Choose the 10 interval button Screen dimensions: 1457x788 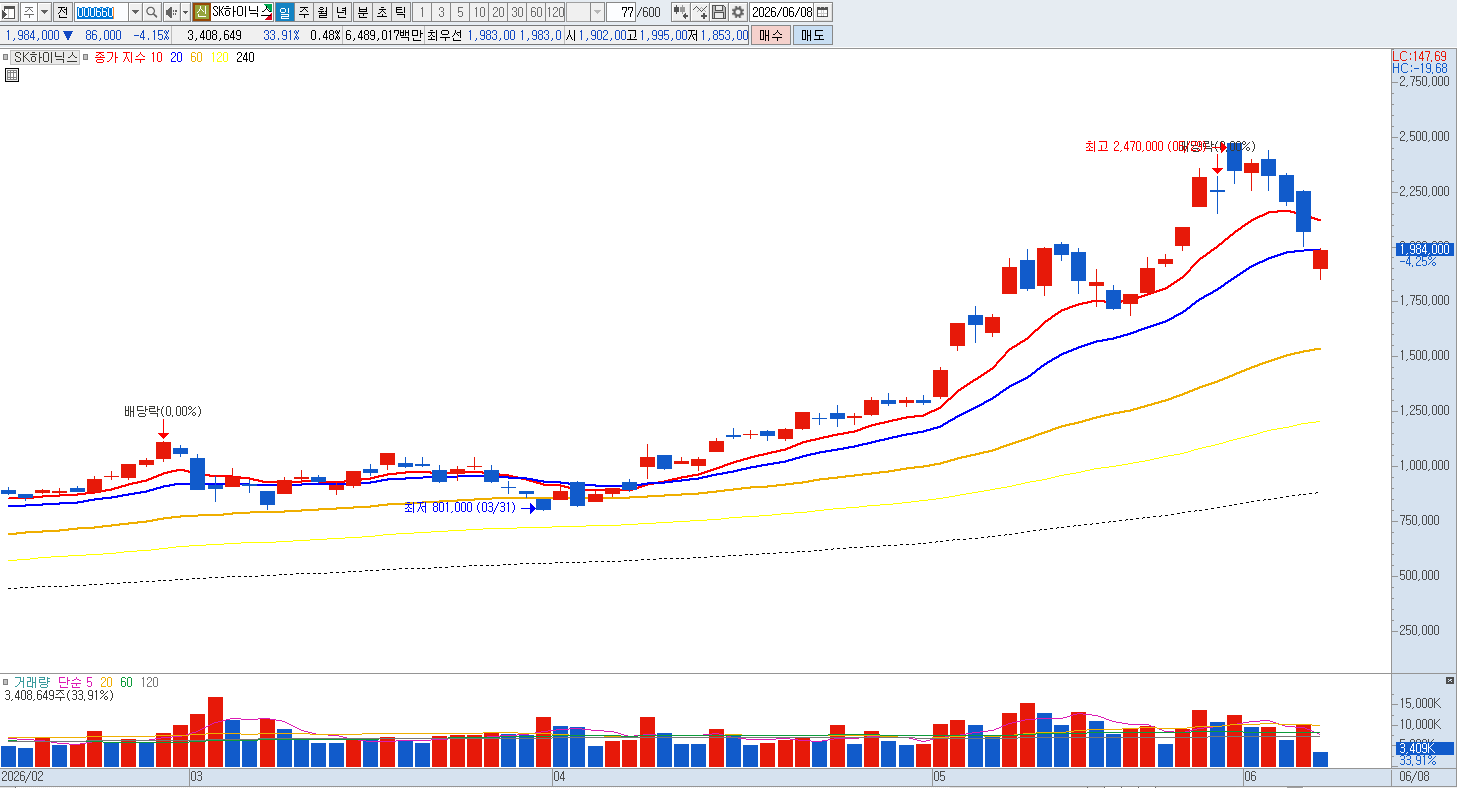point(479,12)
